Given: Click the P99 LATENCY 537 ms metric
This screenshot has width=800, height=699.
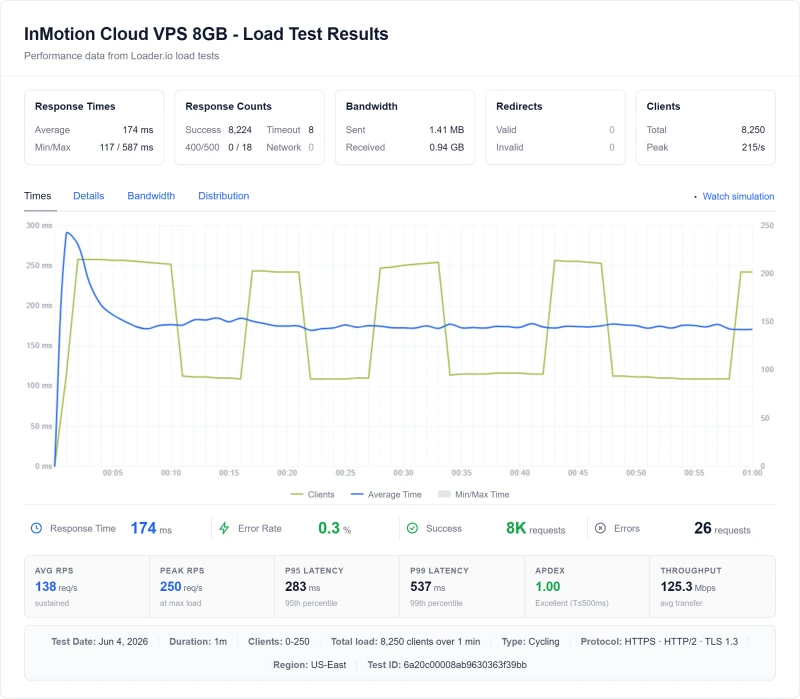Looking at the screenshot, I should [462, 586].
